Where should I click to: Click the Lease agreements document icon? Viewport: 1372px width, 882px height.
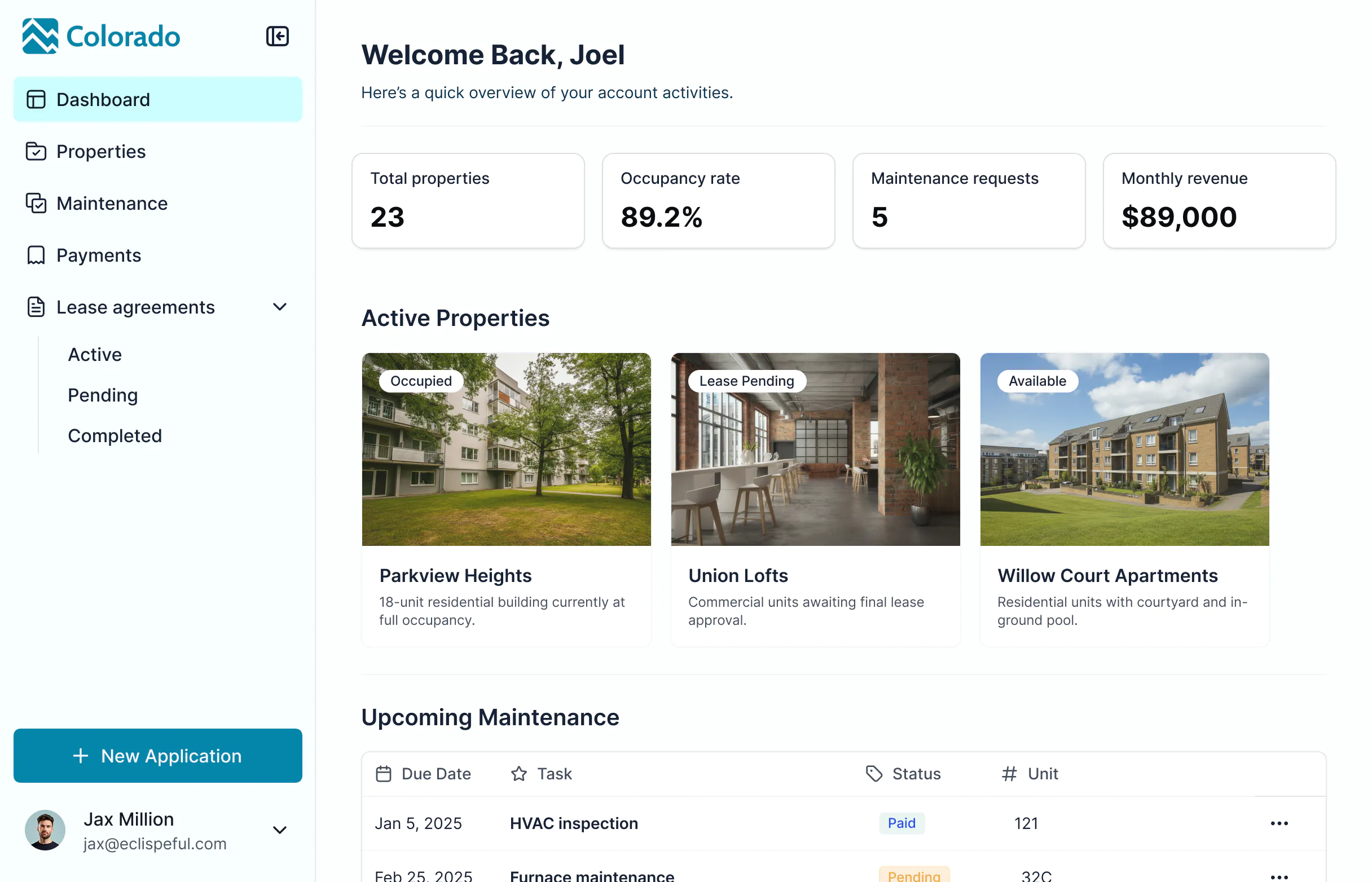[36, 307]
